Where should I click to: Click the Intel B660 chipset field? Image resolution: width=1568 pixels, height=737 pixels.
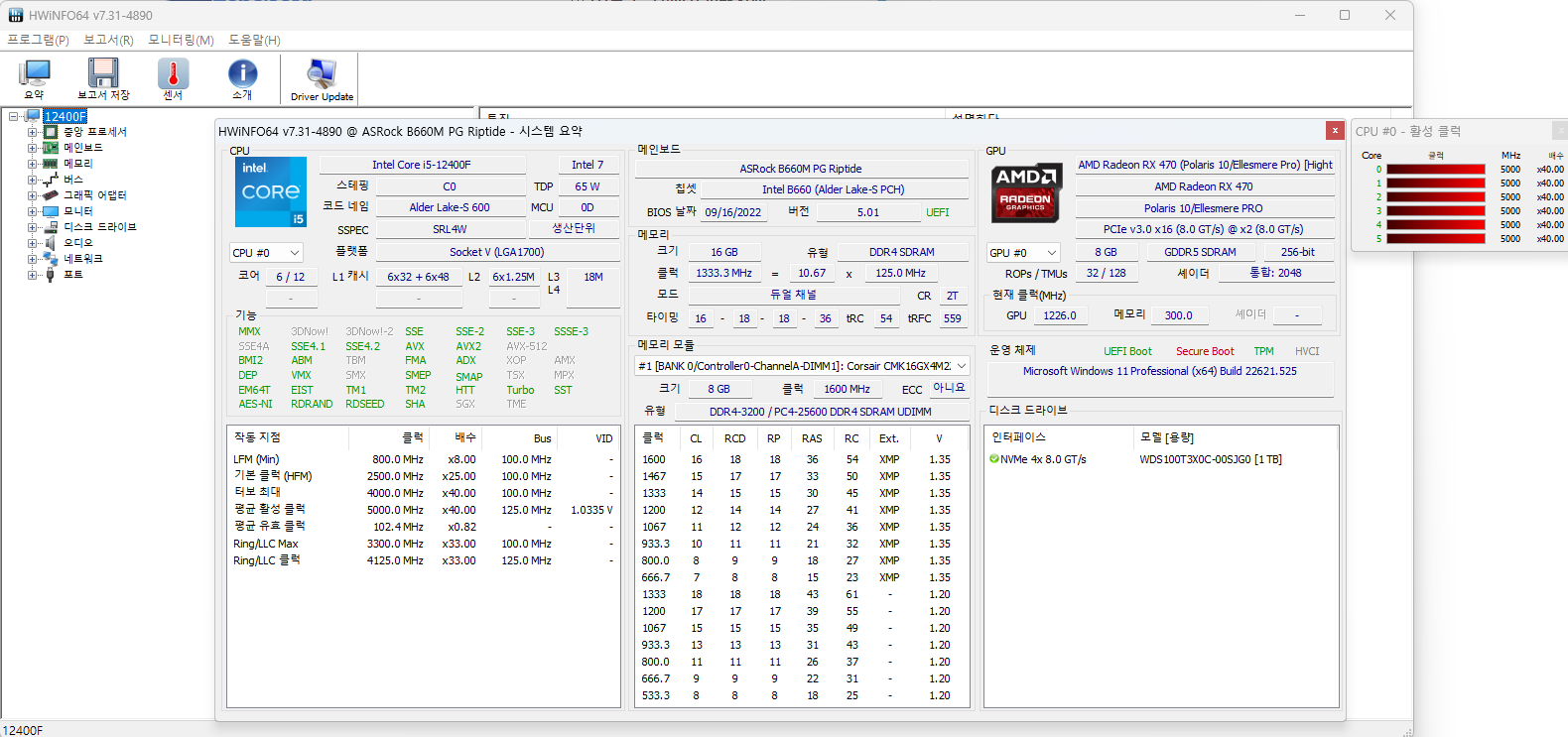click(833, 189)
